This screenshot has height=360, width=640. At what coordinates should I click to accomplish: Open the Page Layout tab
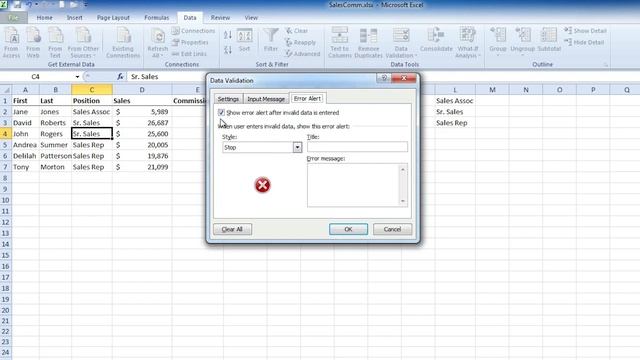pos(113,18)
